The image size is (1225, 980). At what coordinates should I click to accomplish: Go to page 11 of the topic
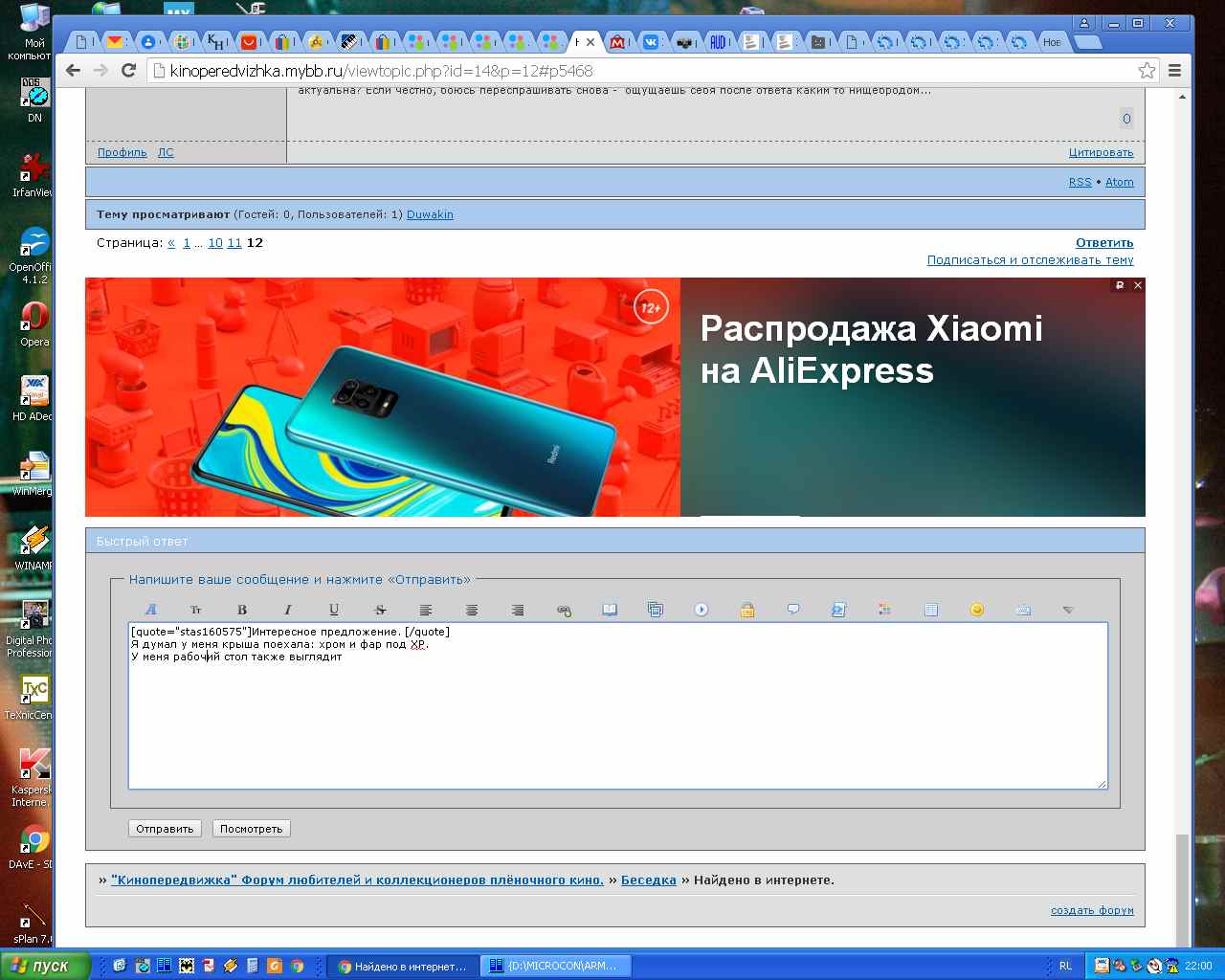[234, 243]
